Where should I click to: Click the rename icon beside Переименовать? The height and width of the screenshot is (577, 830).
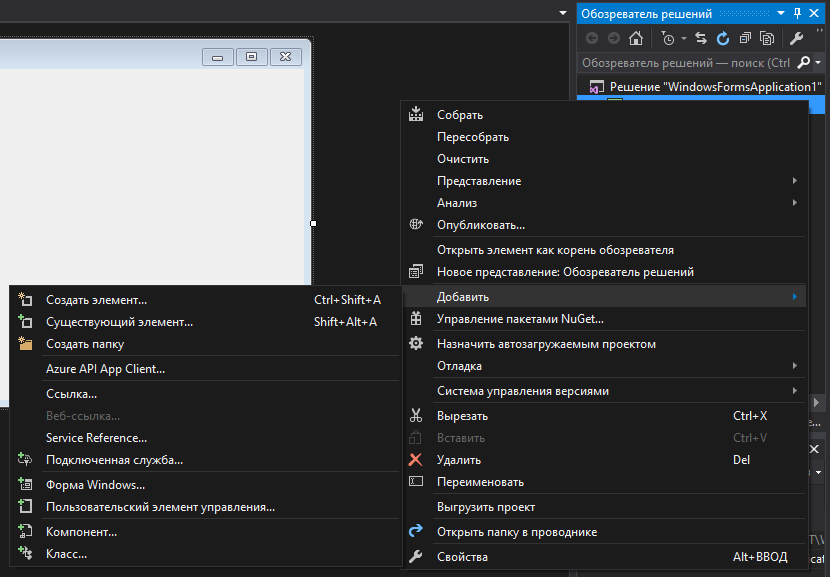[416, 481]
